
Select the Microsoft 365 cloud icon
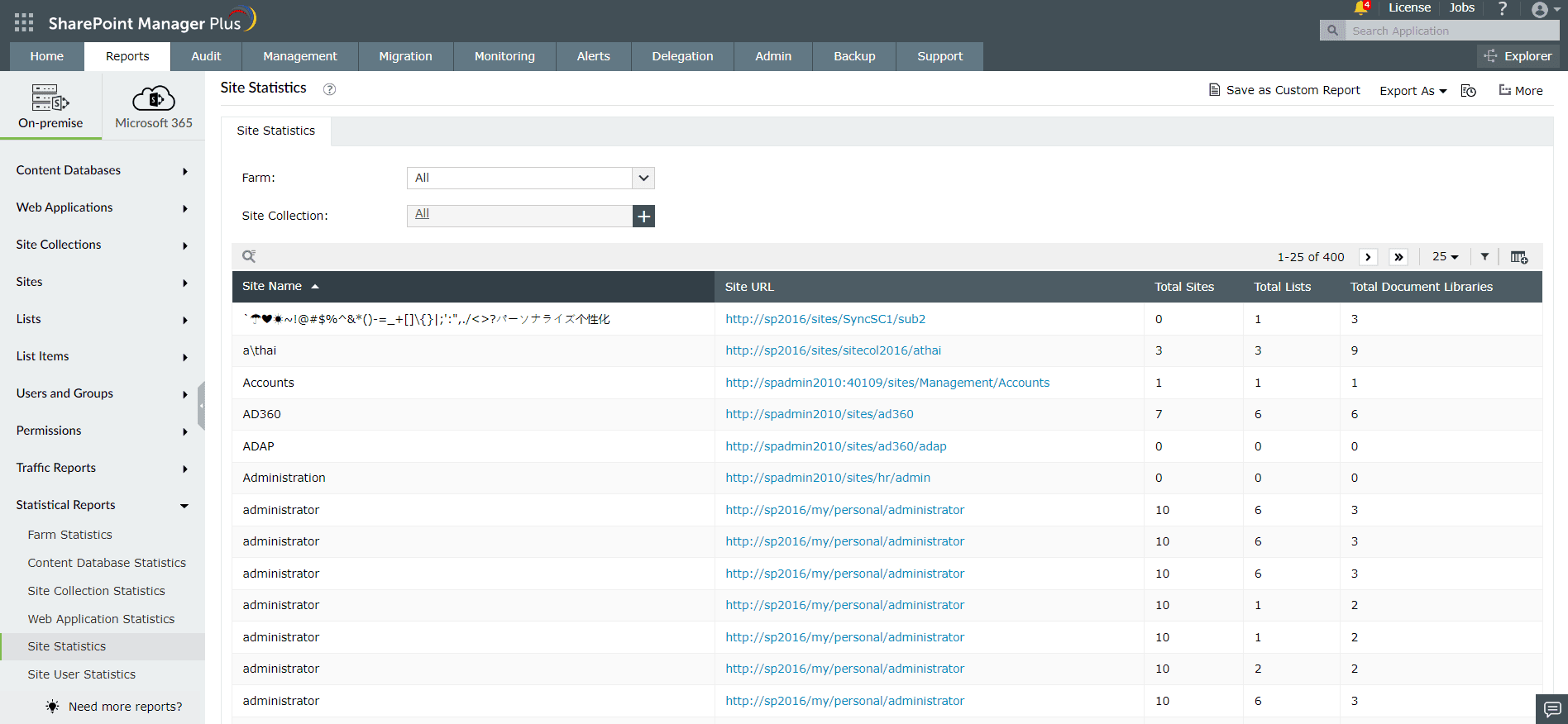point(154,98)
